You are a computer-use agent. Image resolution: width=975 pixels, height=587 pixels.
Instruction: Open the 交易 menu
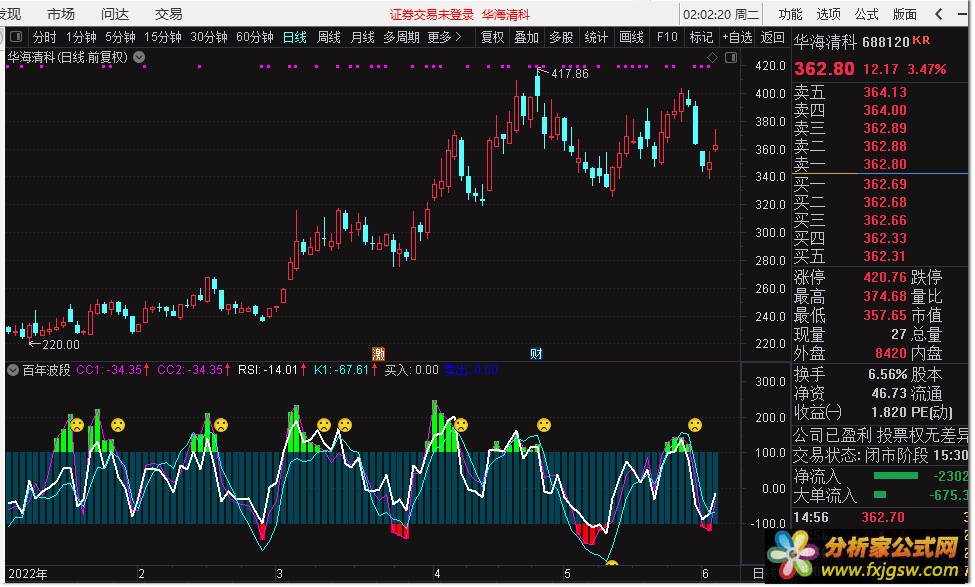[169, 14]
